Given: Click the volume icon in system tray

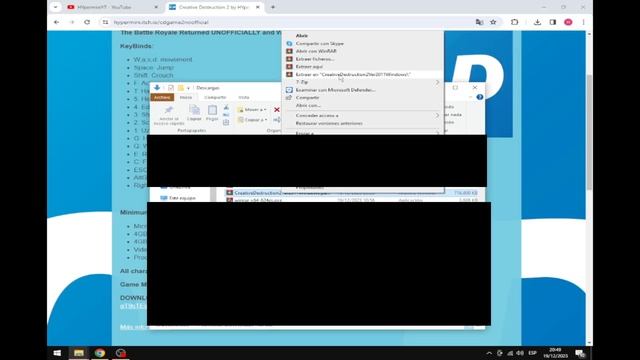Looking at the screenshot, I should [520, 353].
